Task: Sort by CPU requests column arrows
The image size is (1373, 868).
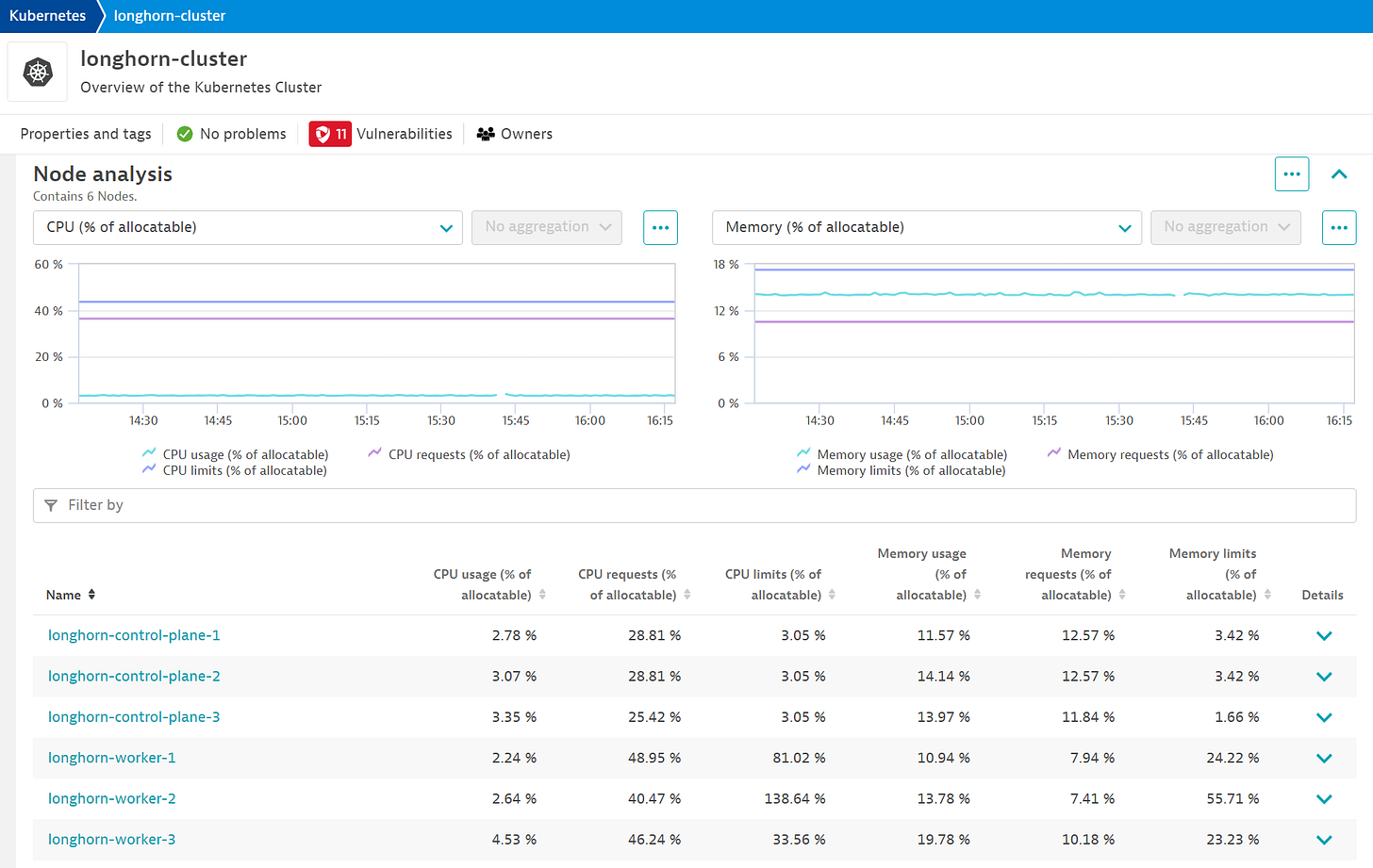Action: pyautogui.click(x=687, y=595)
